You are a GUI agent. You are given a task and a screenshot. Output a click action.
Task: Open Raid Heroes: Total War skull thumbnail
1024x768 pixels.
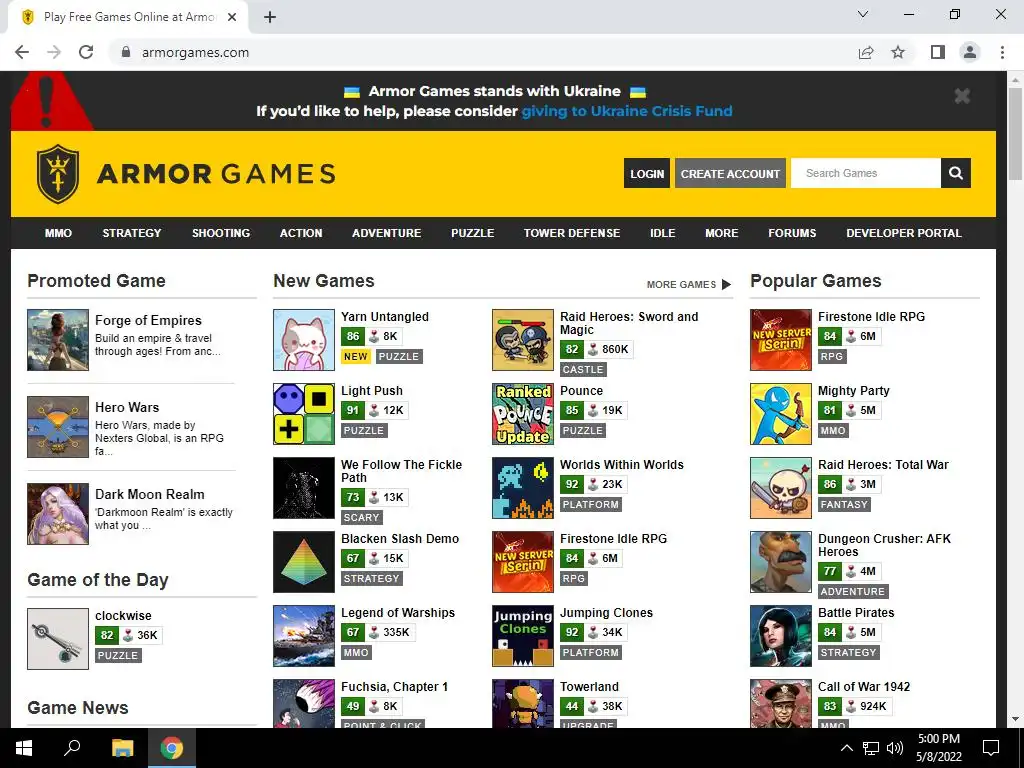pyautogui.click(x=780, y=488)
